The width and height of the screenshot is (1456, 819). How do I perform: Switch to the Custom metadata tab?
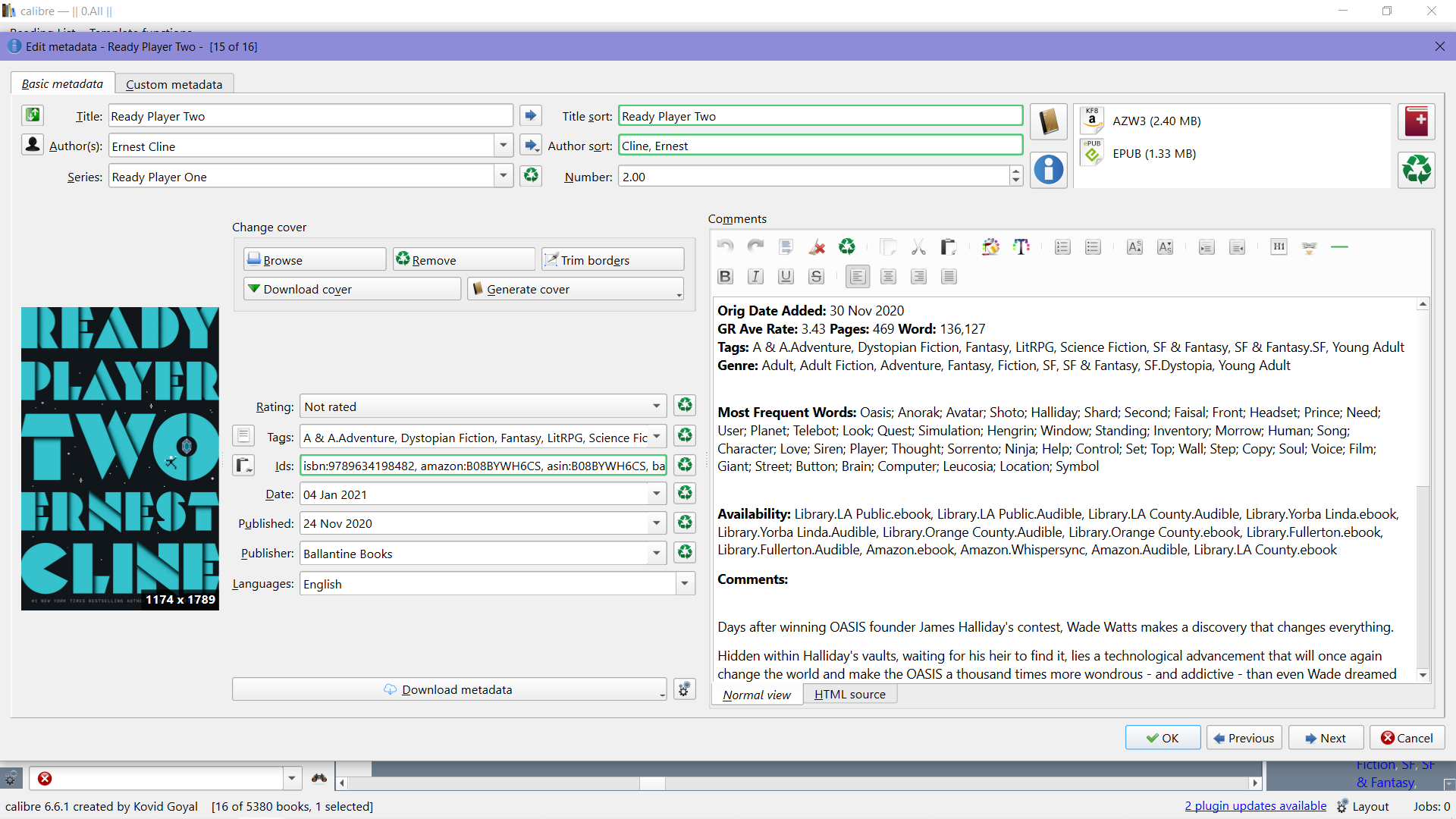click(174, 84)
